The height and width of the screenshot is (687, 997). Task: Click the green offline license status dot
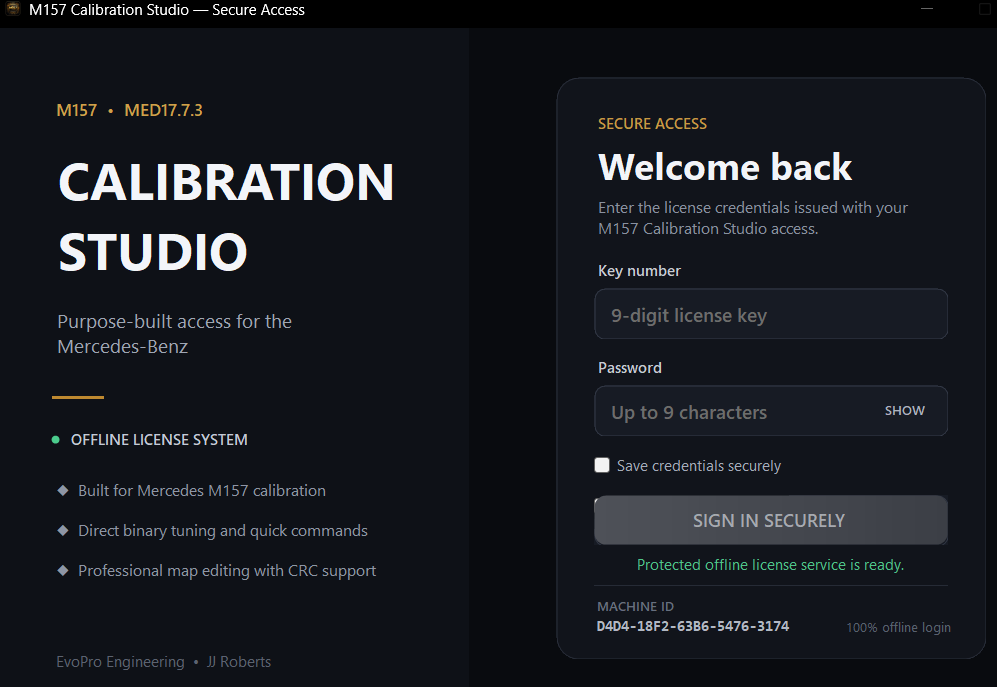[55, 440]
